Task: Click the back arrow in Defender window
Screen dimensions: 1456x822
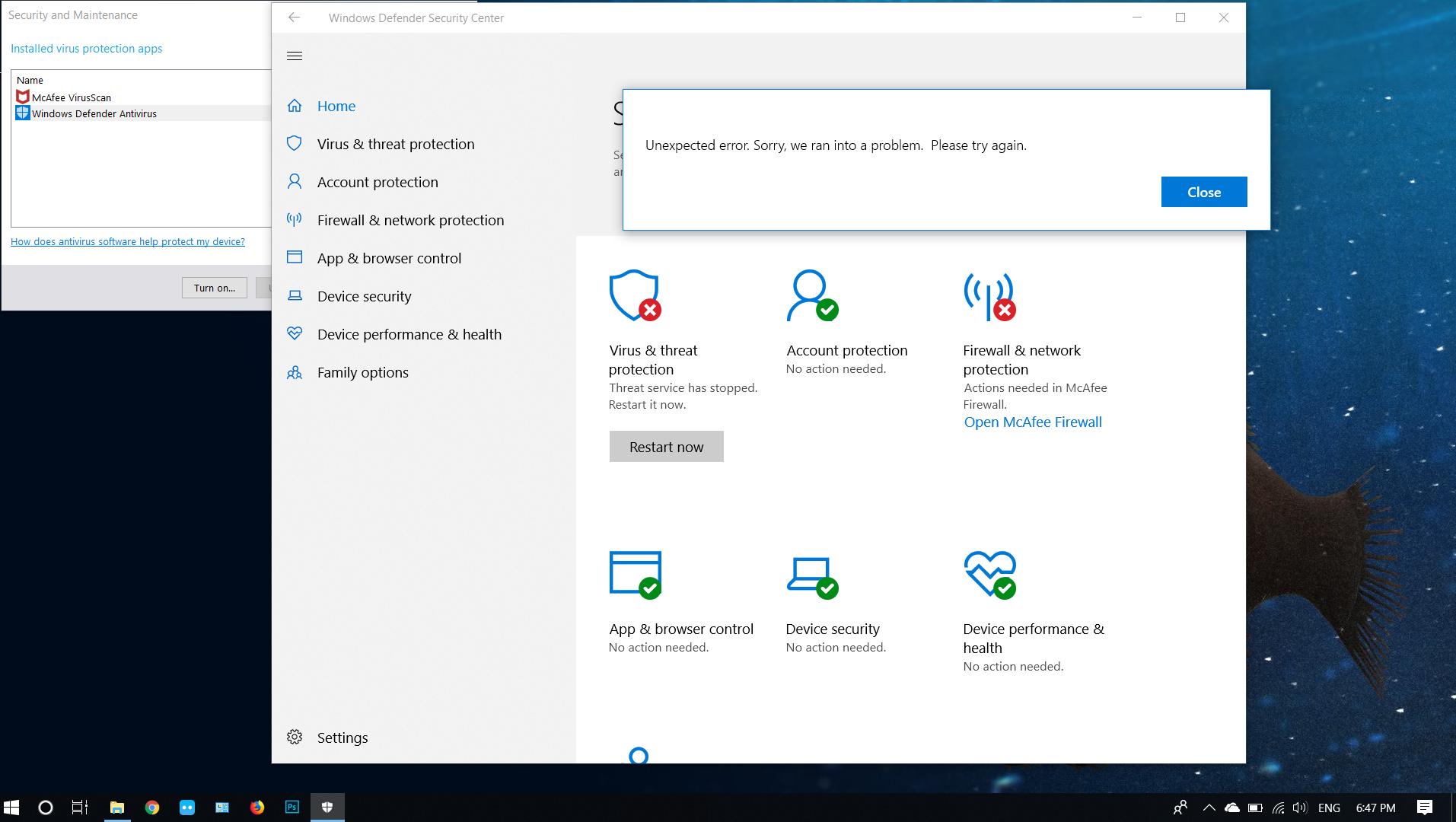Action: click(295, 18)
